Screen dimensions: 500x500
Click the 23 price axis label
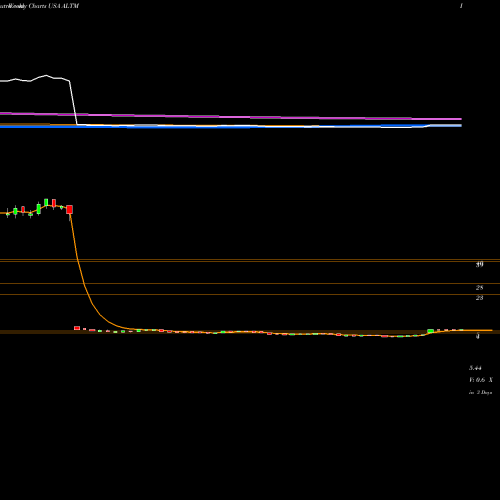pyautogui.click(x=479, y=298)
